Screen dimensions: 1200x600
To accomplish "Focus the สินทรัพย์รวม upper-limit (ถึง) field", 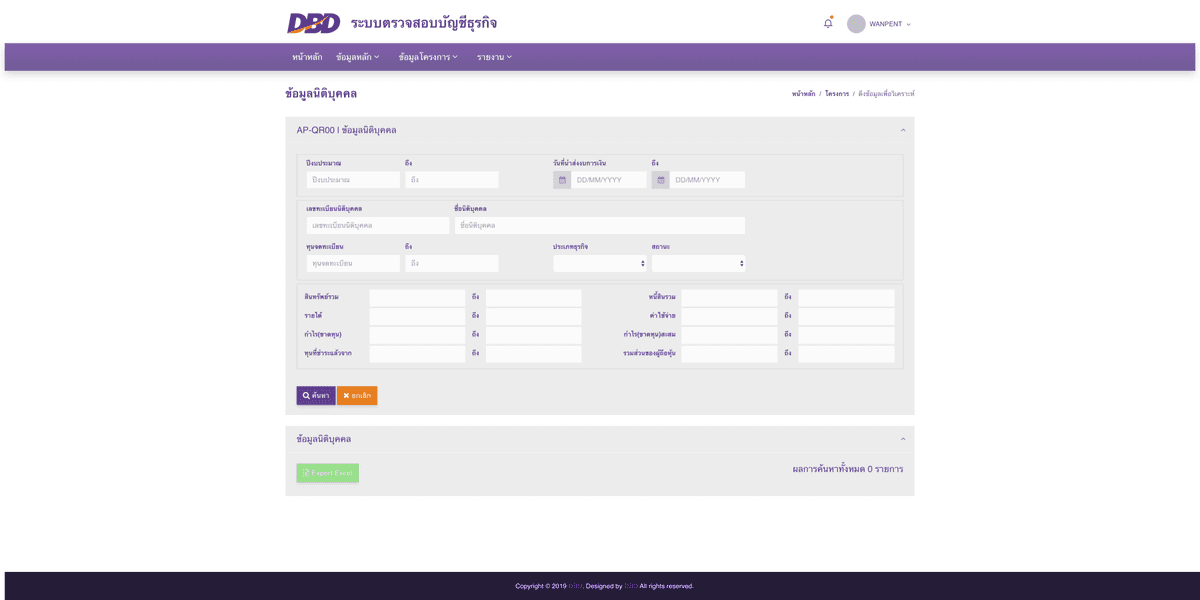I will 534,298.
